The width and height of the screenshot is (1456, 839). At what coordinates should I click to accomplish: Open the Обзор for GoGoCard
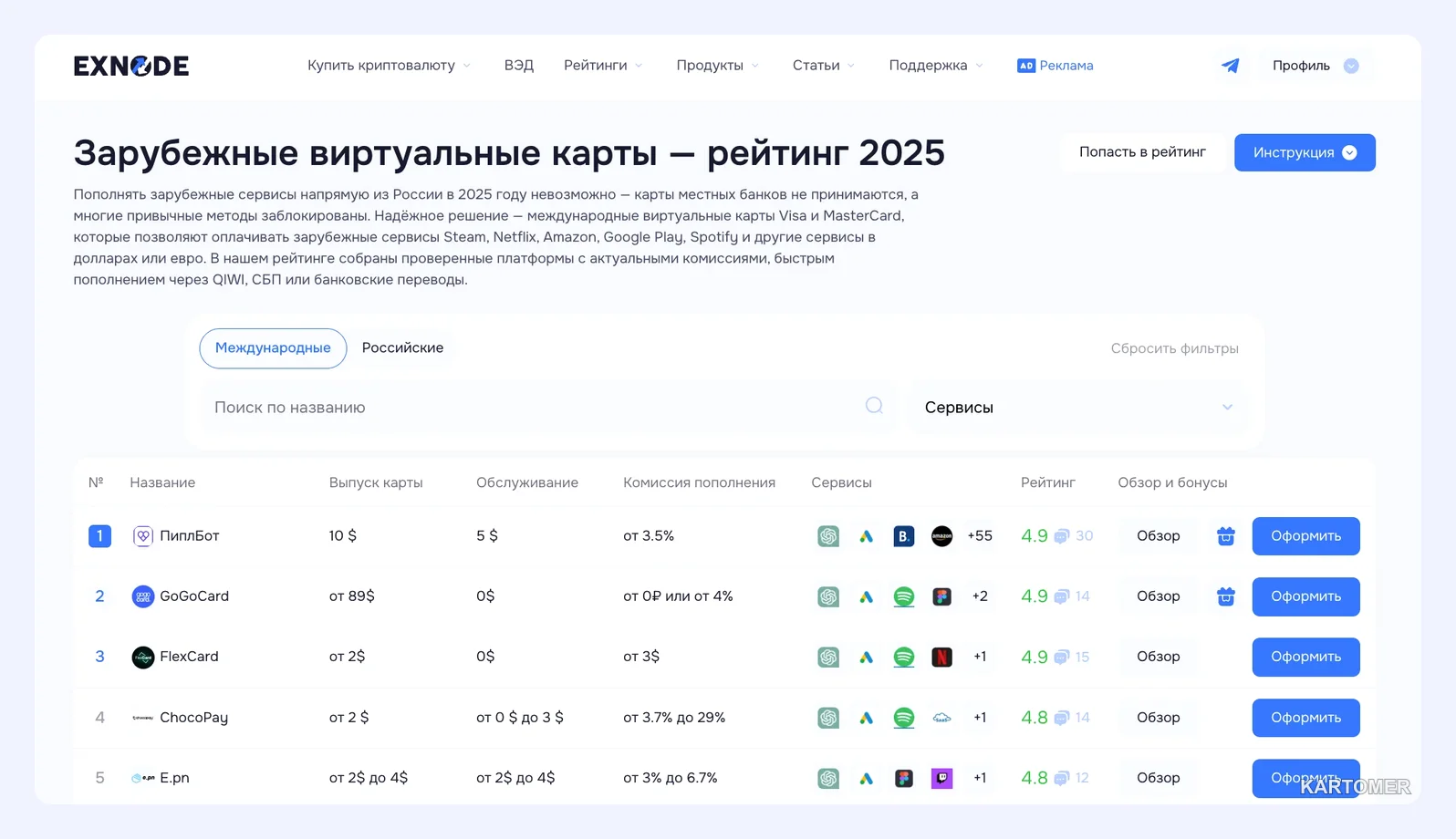1158,596
